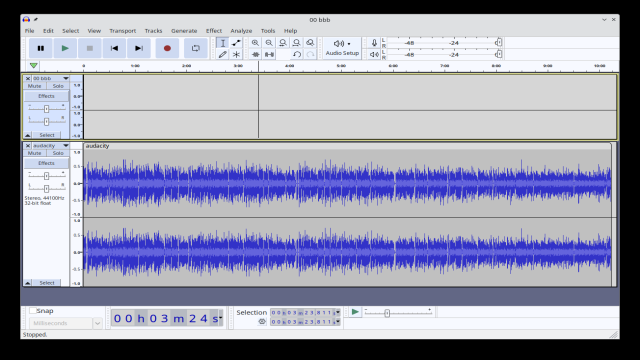Open the Effect menu

click(x=214, y=31)
